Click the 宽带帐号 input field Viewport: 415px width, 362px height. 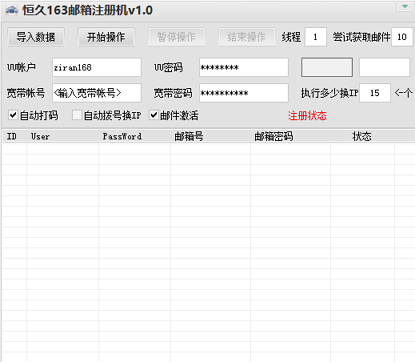(x=97, y=93)
